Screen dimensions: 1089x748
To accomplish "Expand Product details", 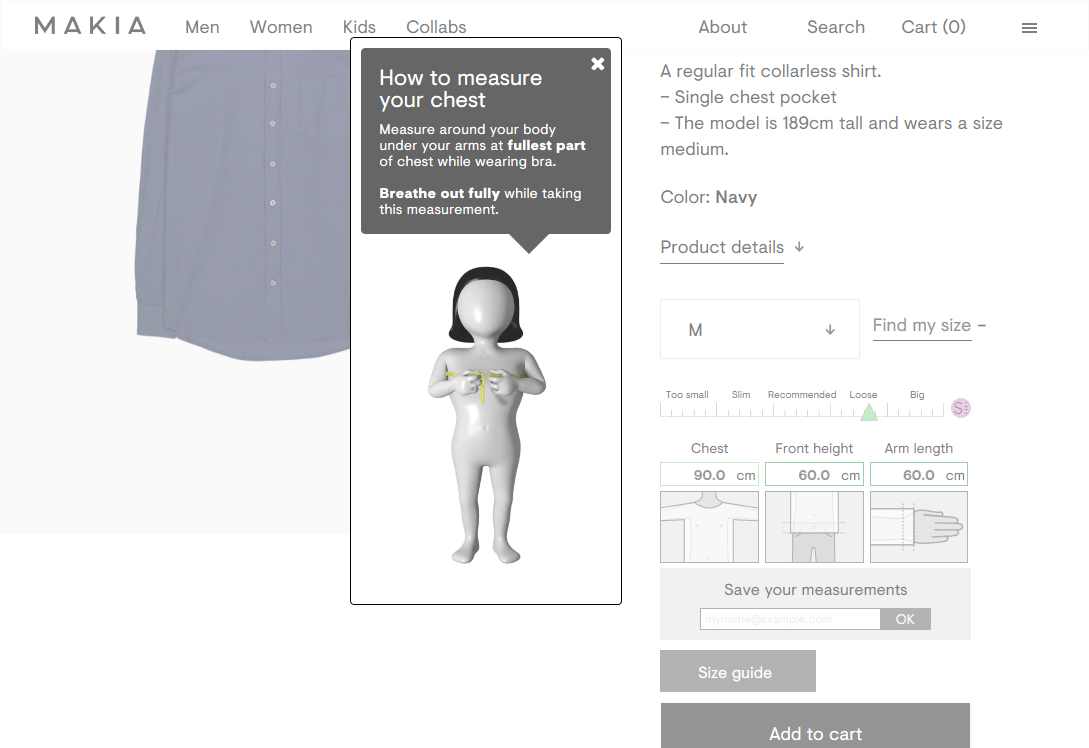I will [x=722, y=247].
